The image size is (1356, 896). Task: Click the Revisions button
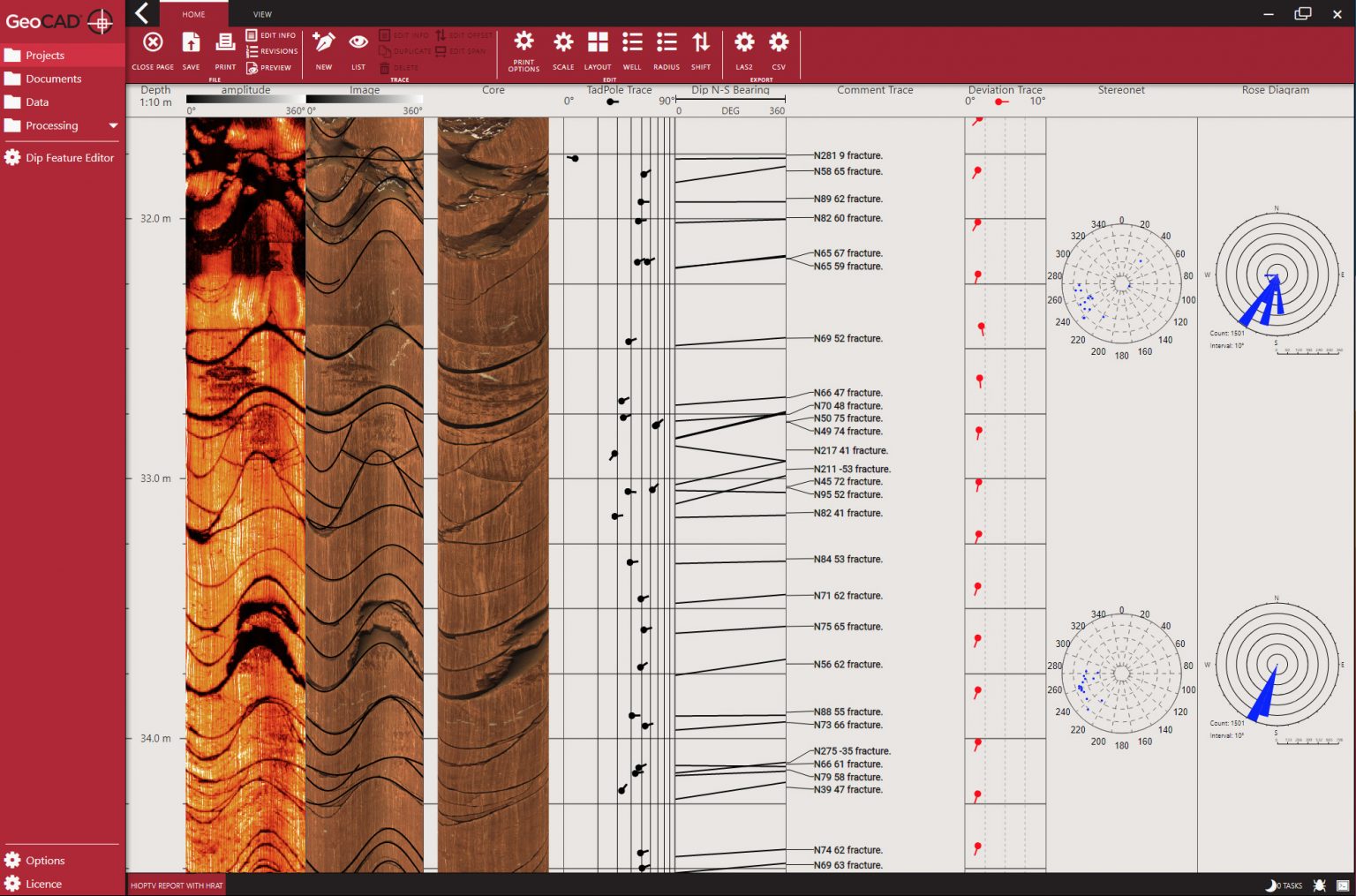click(x=272, y=51)
